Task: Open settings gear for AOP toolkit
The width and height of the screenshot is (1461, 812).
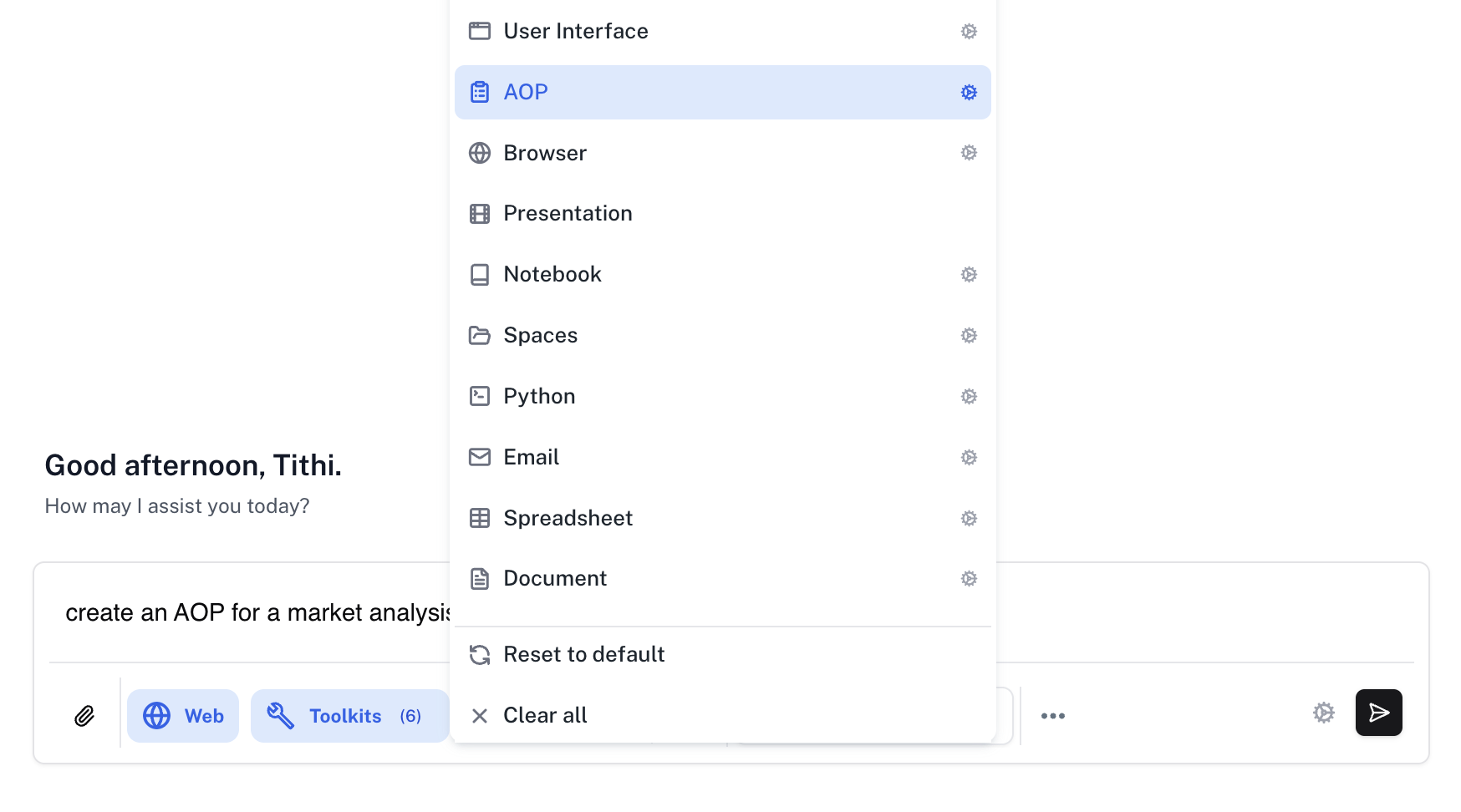Action: point(969,93)
